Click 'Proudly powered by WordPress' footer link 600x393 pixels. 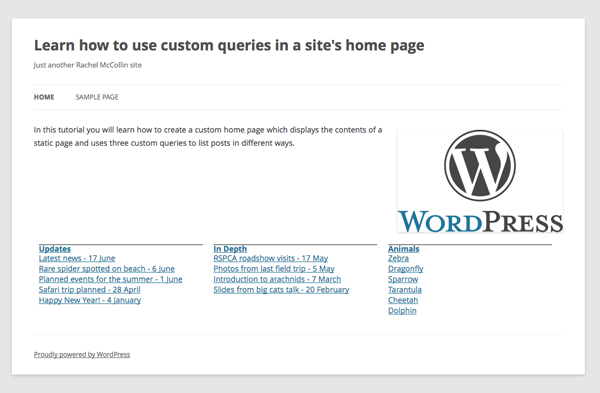pyautogui.click(x=82, y=355)
